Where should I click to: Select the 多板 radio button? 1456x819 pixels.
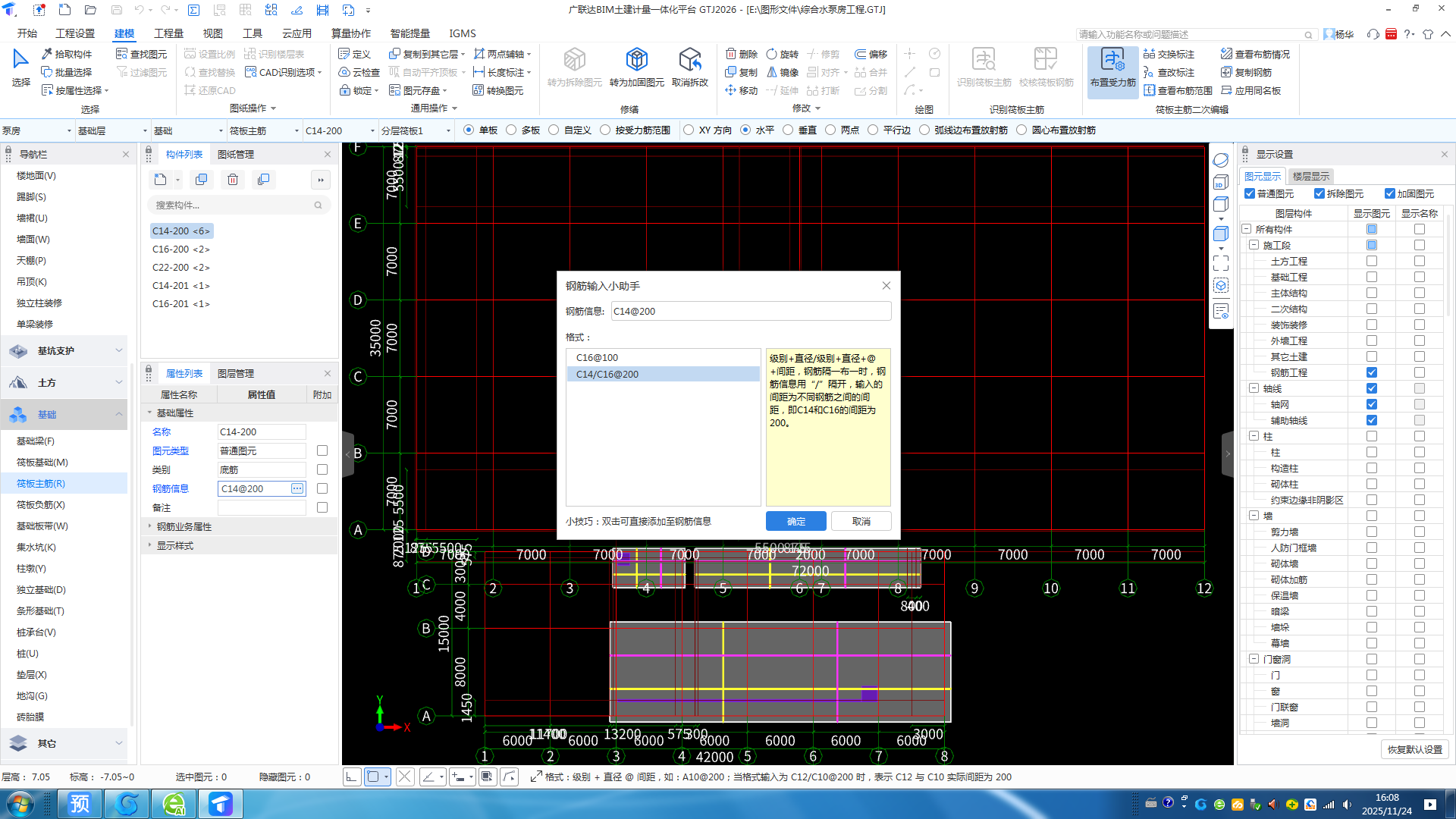coord(511,130)
